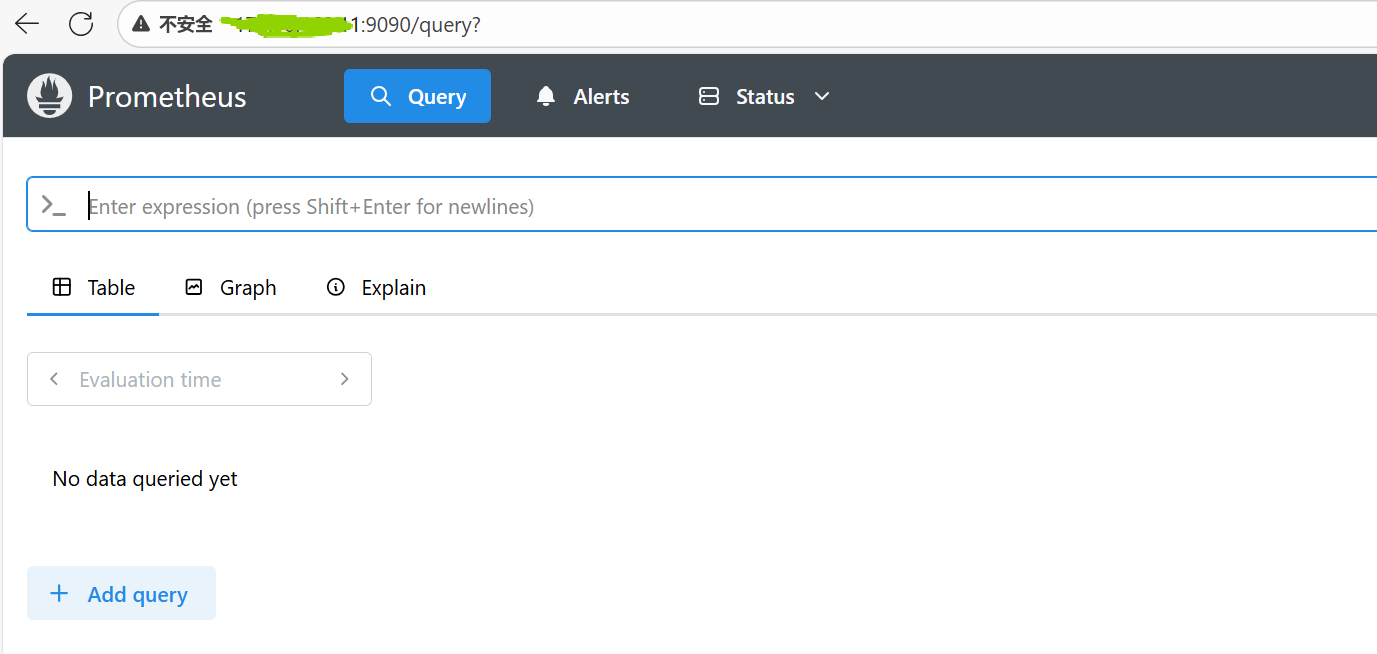Switch to the Table tab
Screen dimensions: 1377x654
click(x=93, y=288)
